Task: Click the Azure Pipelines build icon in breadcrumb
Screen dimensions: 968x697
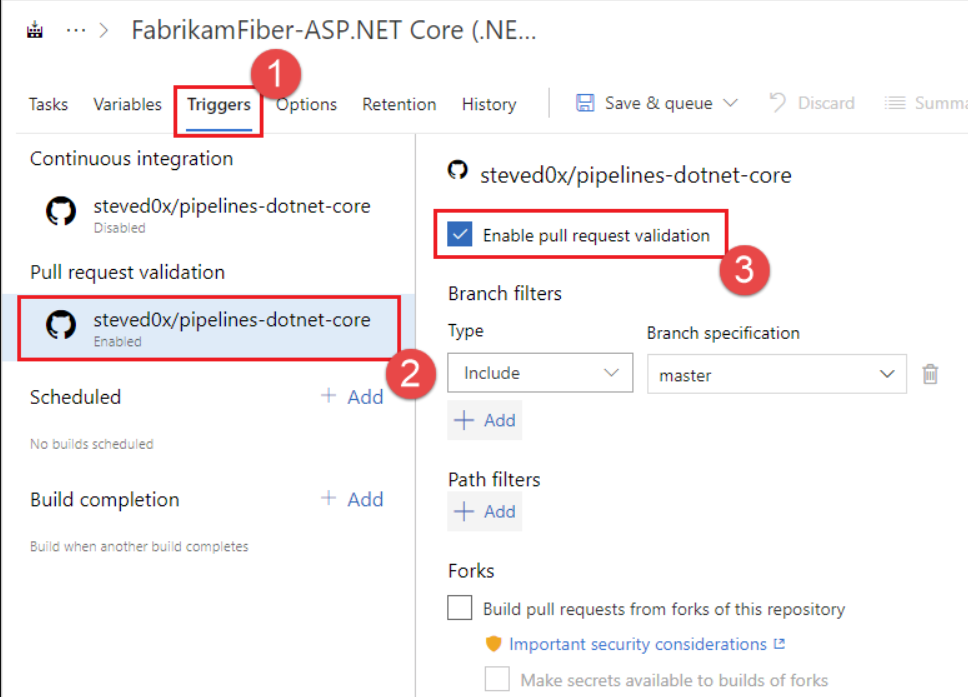Action: [x=35, y=30]
